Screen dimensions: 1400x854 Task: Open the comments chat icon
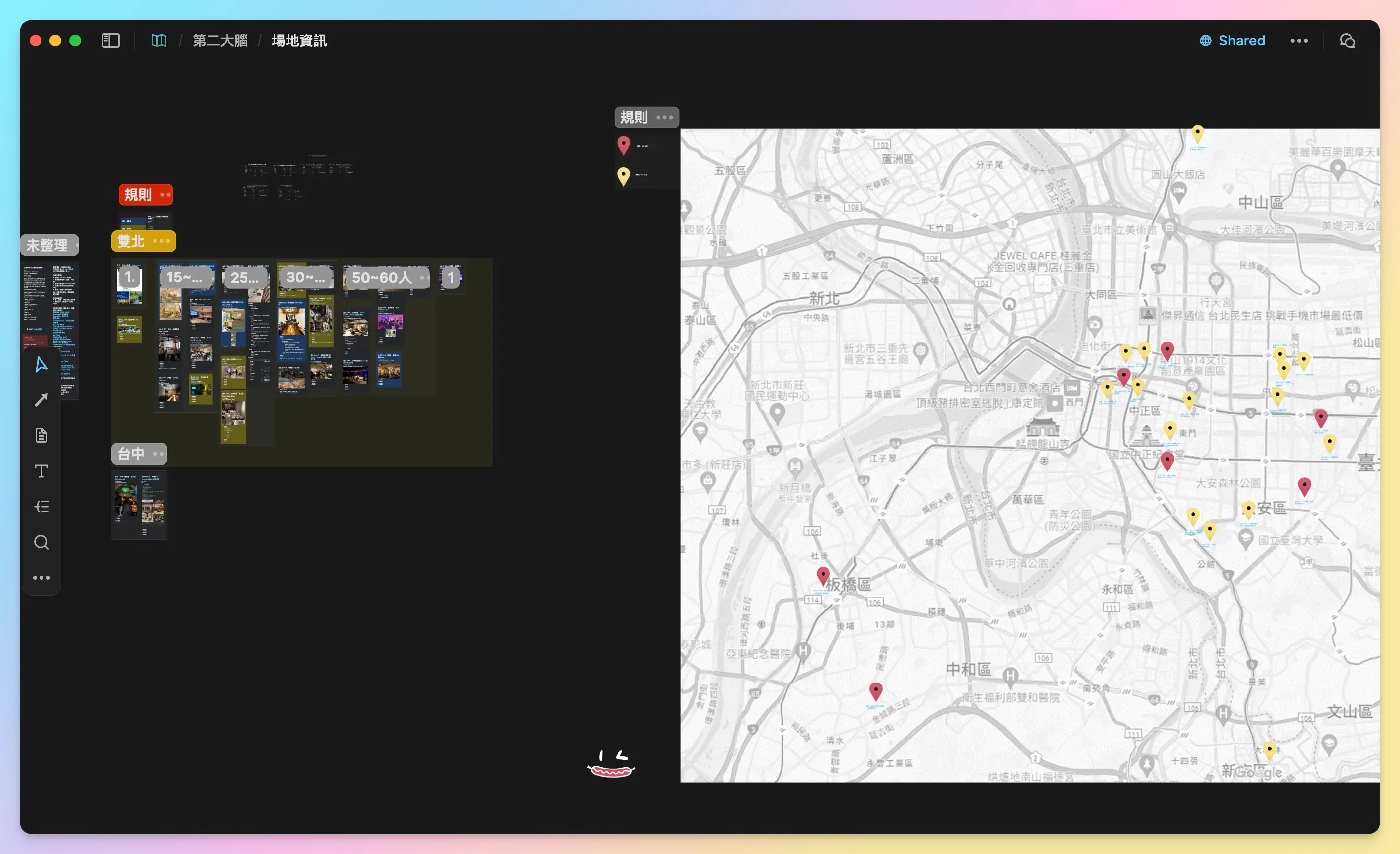tap(1347, 41)
